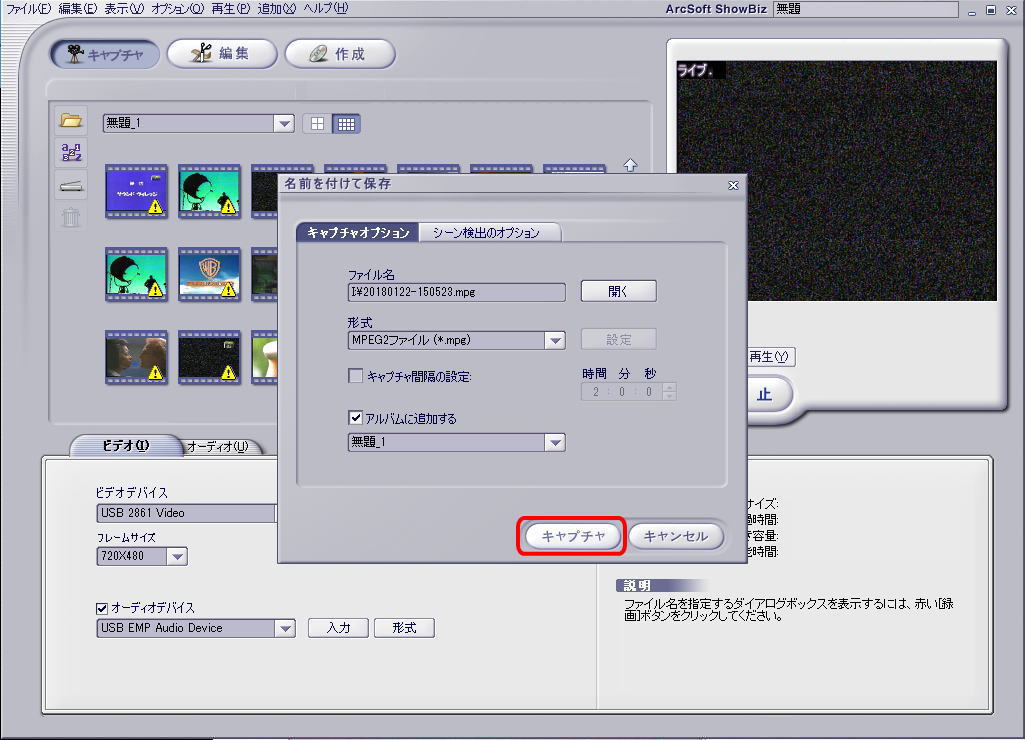Click the scanner acquire icon
The image size is (1025, 740).
(71, 186)
